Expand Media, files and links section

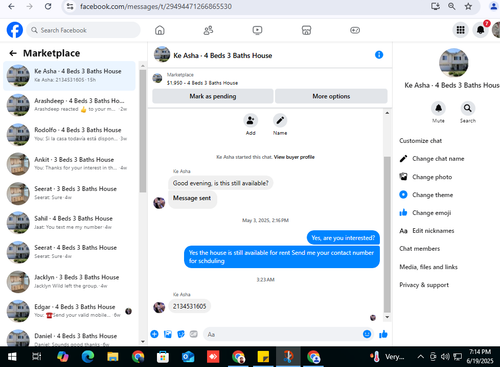click(x=428, y=267)
